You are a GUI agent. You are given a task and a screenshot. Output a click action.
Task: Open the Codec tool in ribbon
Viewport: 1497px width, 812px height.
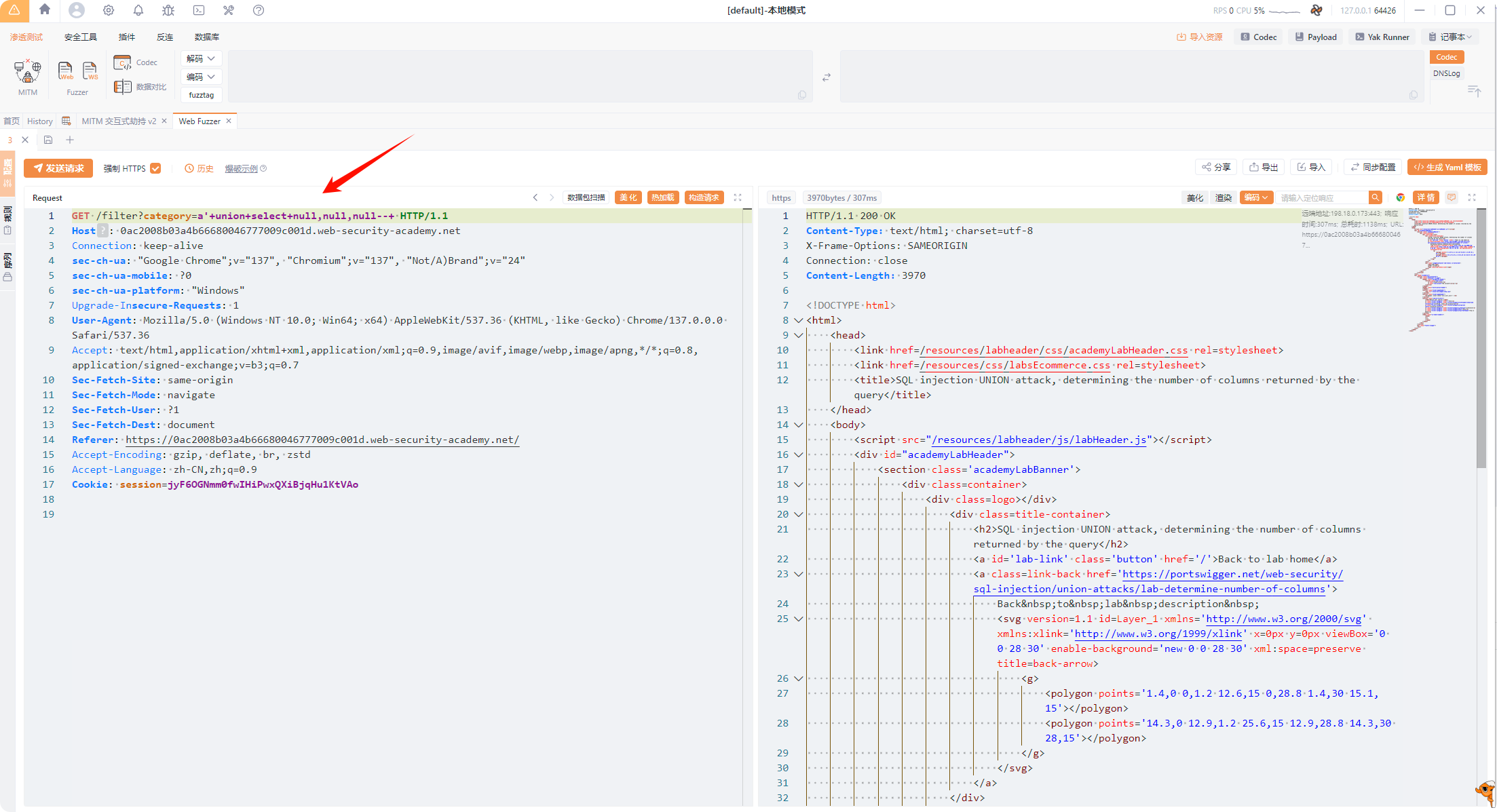pos(135,62)
